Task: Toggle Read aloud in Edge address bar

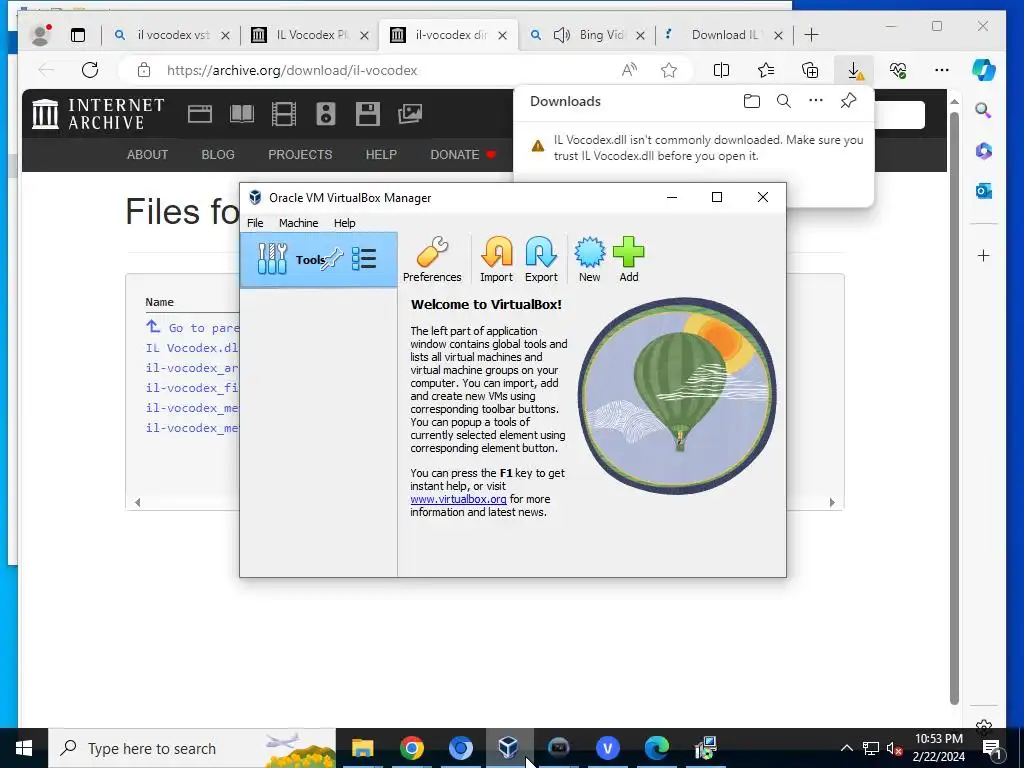Action: point(629,70)
